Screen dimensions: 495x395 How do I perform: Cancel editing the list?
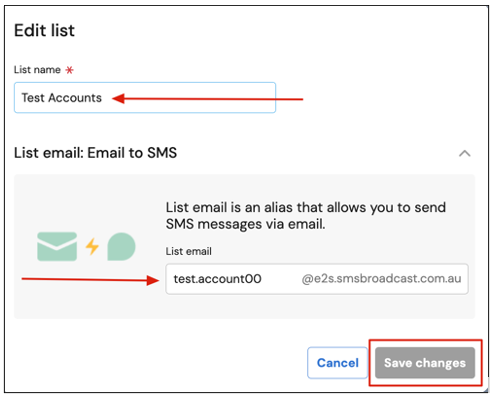[x=337, y=363]
